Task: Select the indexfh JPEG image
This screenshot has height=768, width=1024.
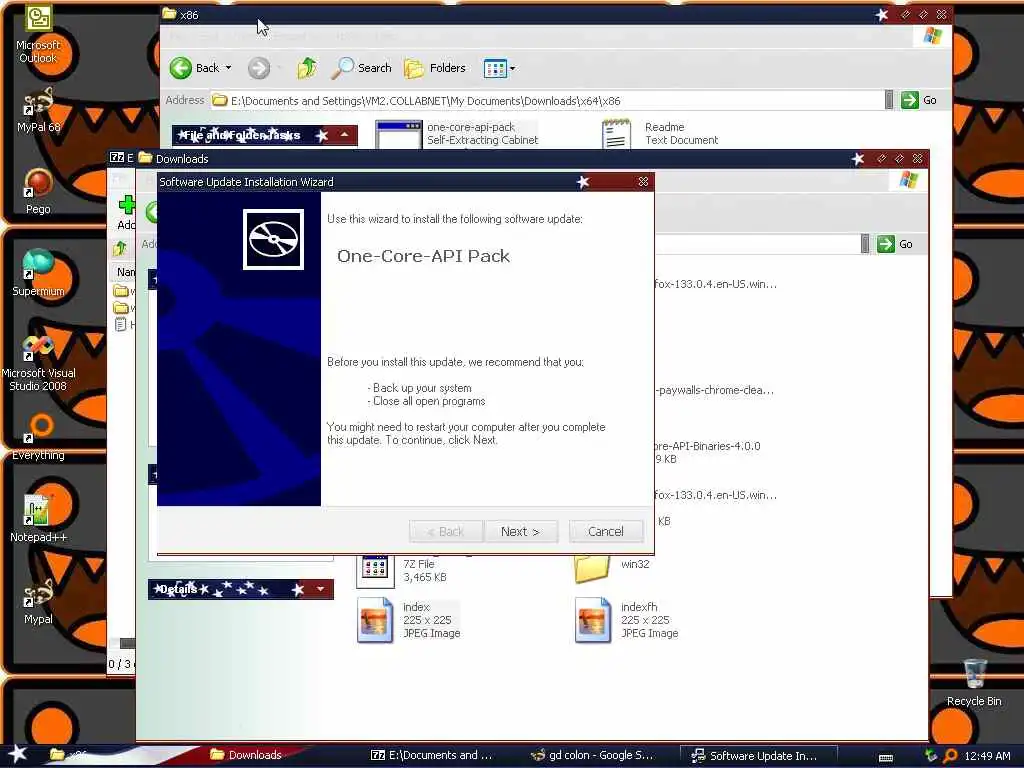Action: (x=627, y=620)
